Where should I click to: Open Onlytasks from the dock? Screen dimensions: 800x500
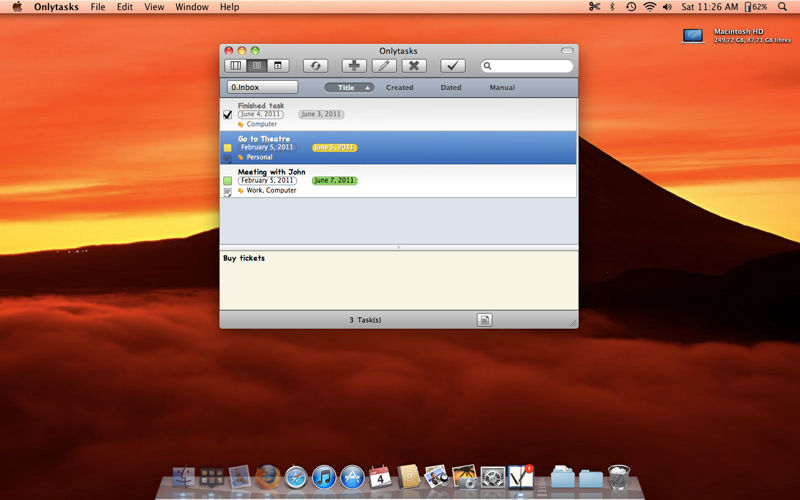[520, 477]
